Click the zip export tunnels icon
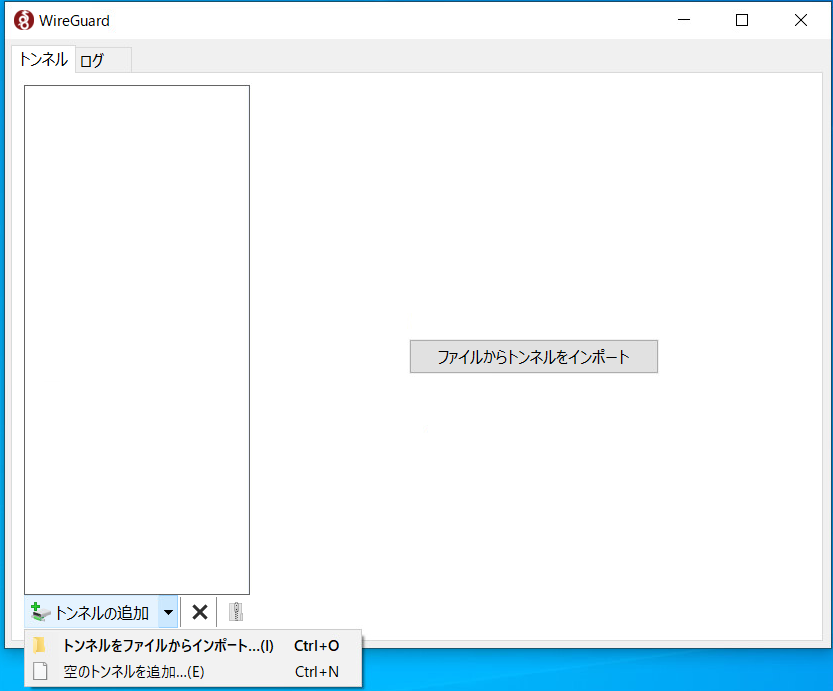This screenshot has height=691, width=833. [x=236, y=612]
